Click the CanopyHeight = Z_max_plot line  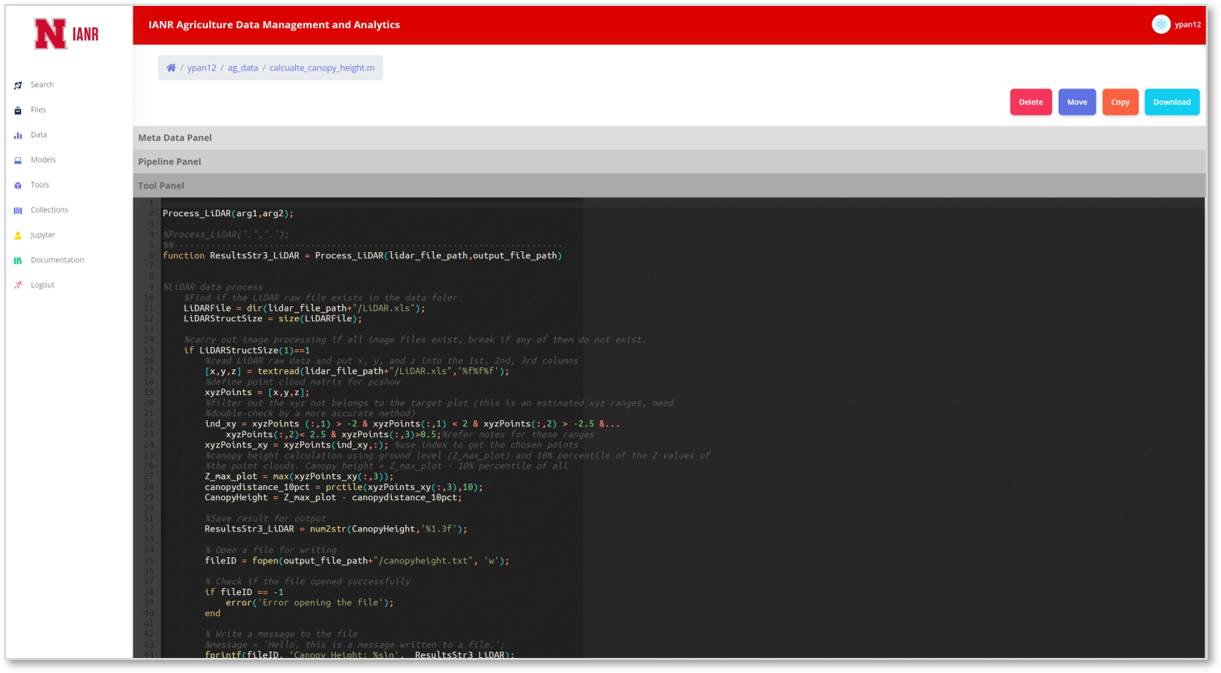click(x=333, y=497)
